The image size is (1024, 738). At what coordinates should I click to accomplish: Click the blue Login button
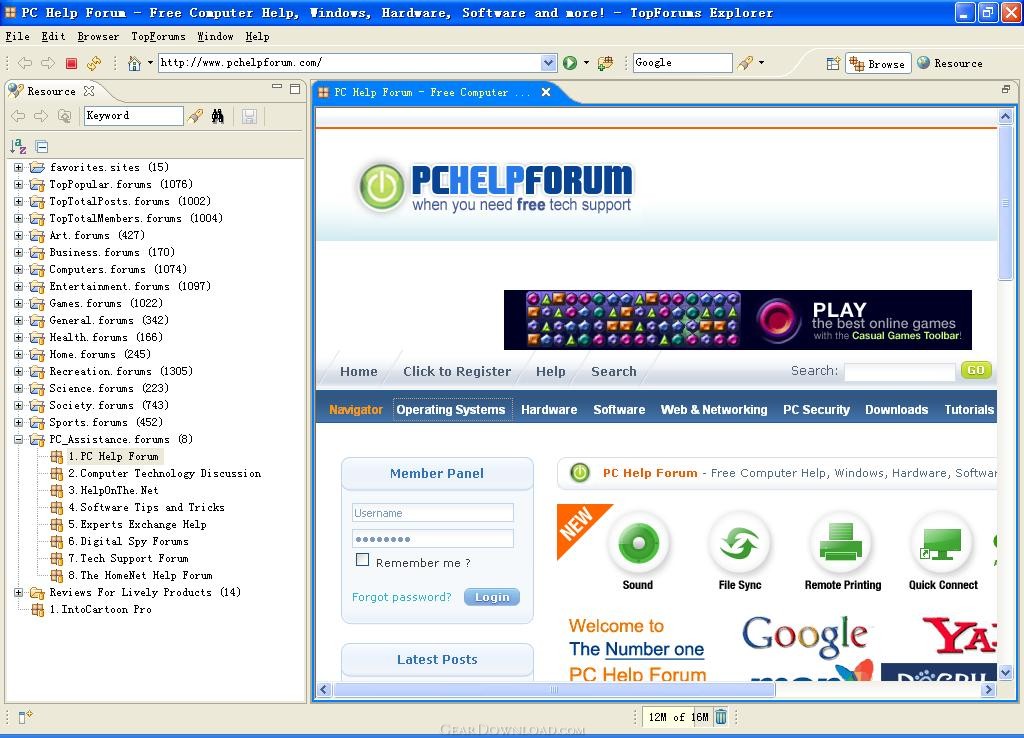[492, 597]
